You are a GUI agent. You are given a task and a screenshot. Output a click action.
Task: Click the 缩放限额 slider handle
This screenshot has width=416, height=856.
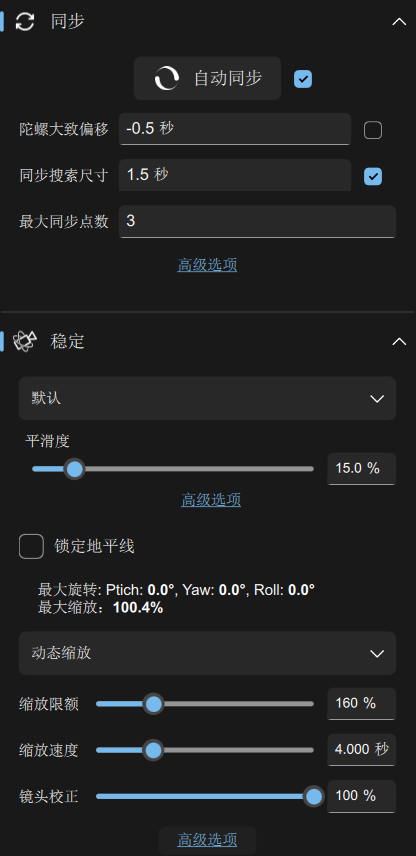click(153, 704)
